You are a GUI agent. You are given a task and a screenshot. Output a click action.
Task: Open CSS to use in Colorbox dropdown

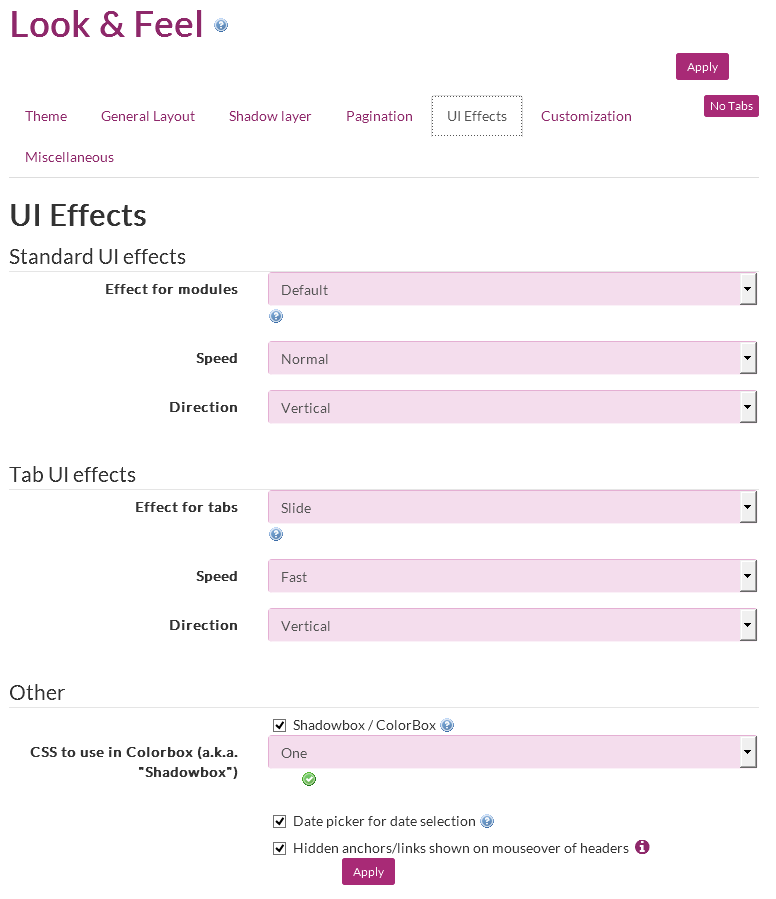tap(512, 752)
